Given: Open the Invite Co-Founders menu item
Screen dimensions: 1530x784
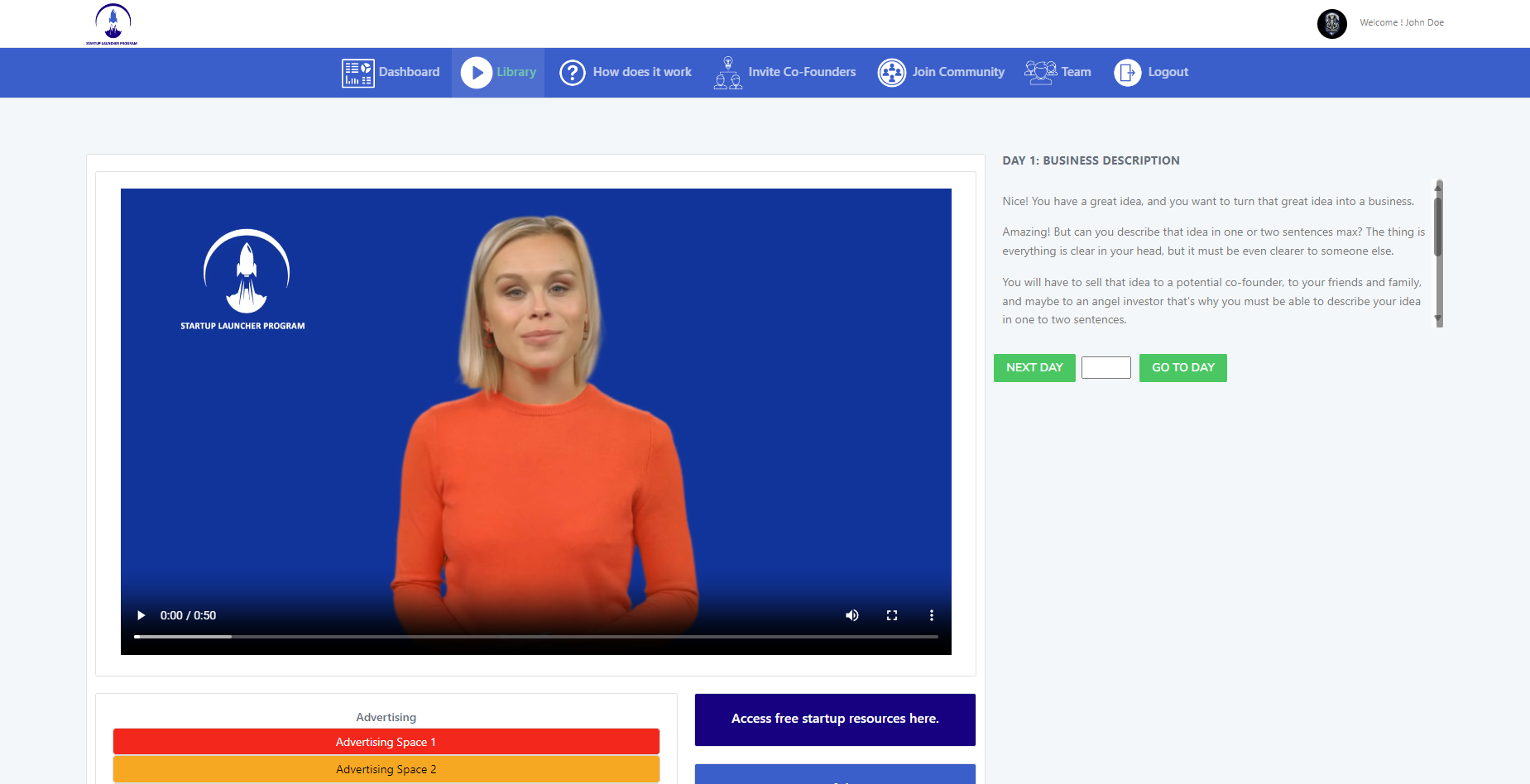Looking at the screenshot, I should 802,73.
